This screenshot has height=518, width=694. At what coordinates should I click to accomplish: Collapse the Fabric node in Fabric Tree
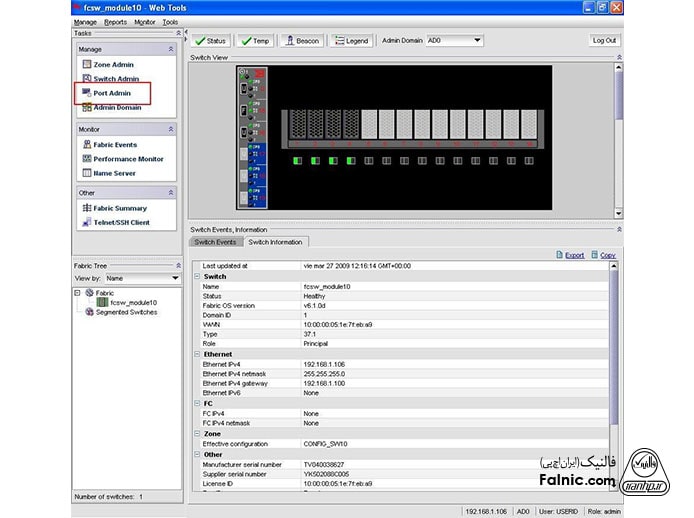78,293
